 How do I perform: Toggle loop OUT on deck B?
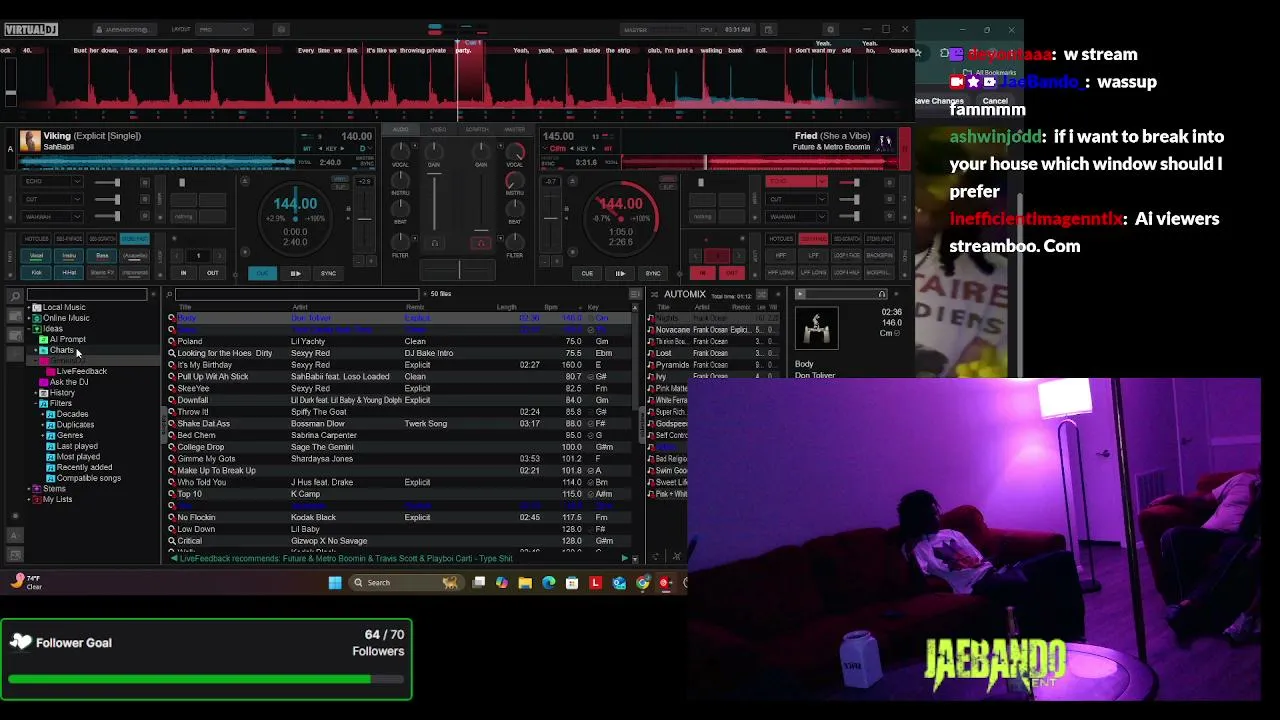point(732,273)
